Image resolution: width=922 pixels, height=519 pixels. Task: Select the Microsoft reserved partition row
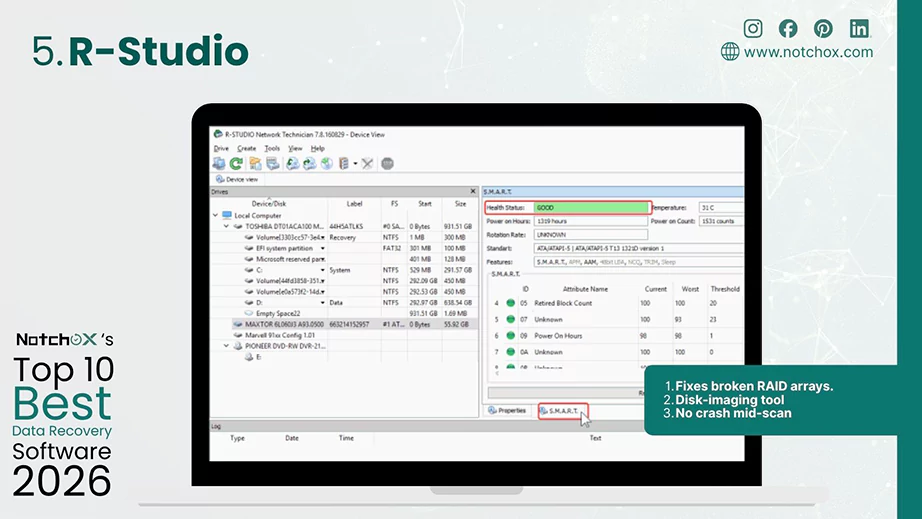[290, 259]
